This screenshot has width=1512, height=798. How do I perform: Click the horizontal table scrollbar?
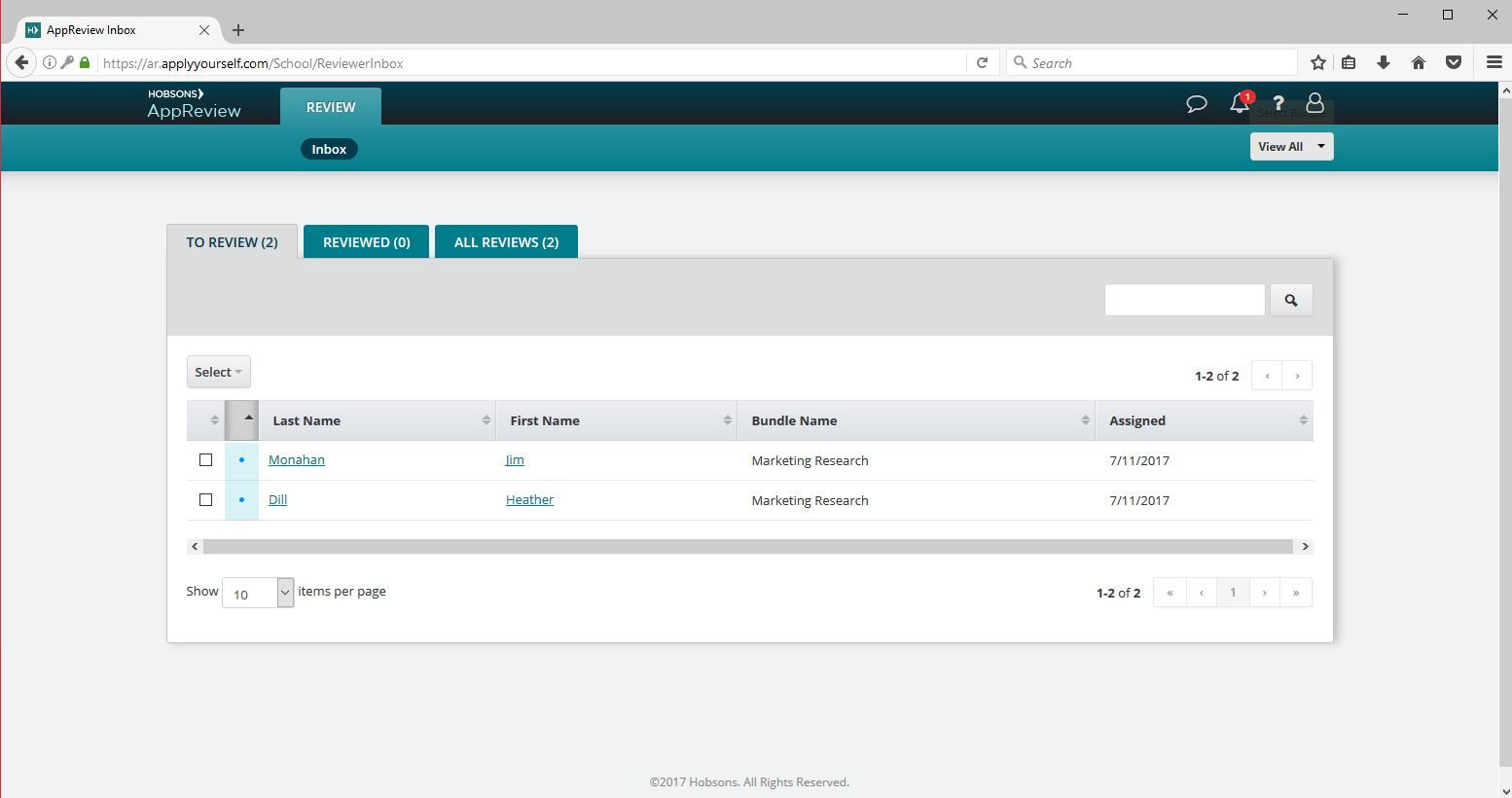tap(747, 547)
